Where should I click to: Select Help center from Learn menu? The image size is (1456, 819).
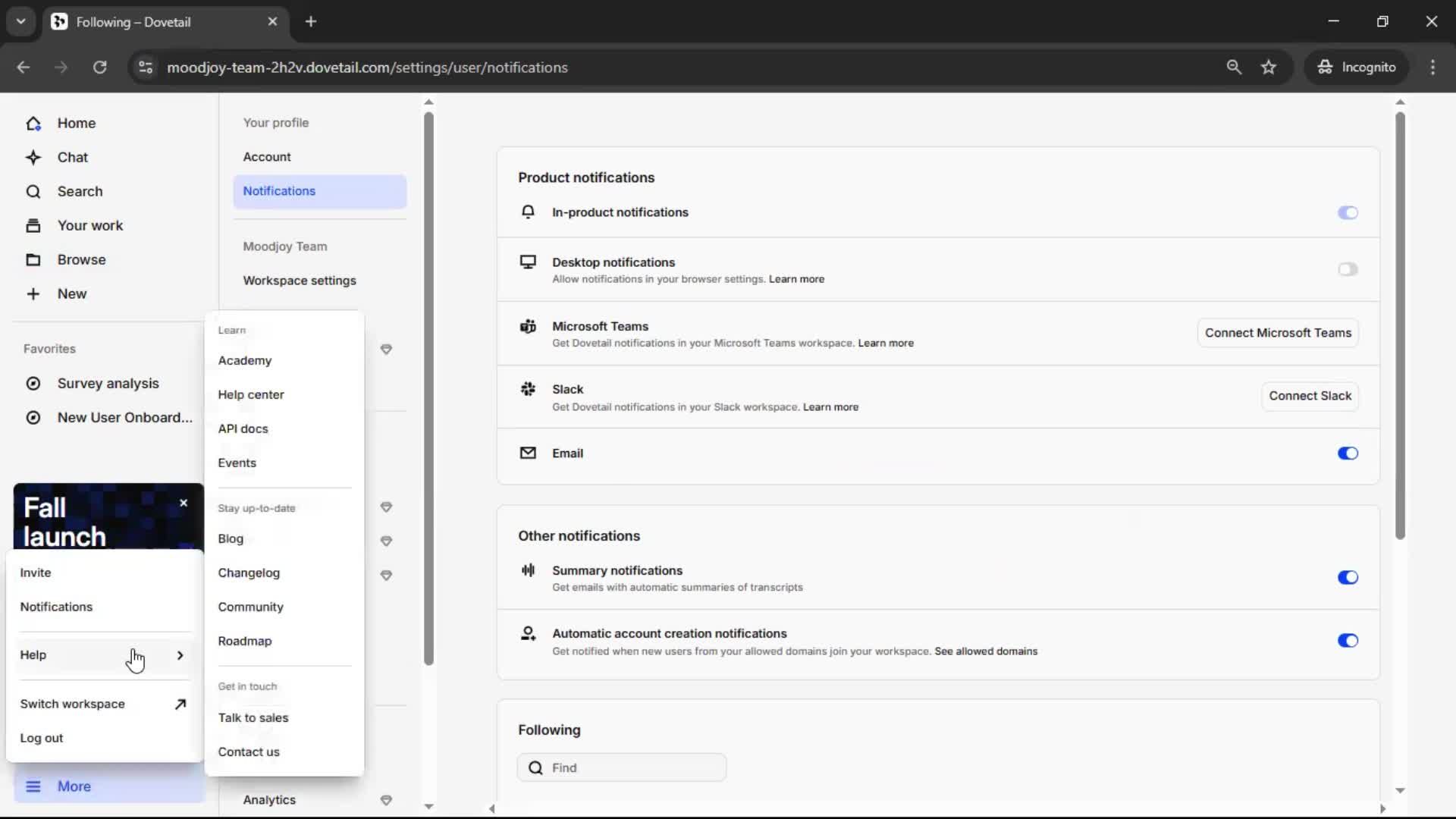point(251,395)
